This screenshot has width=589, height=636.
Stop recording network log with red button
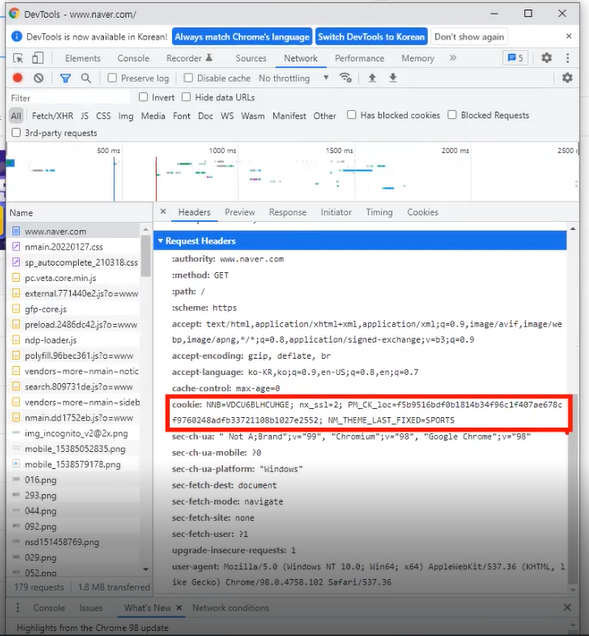(17, 78)
